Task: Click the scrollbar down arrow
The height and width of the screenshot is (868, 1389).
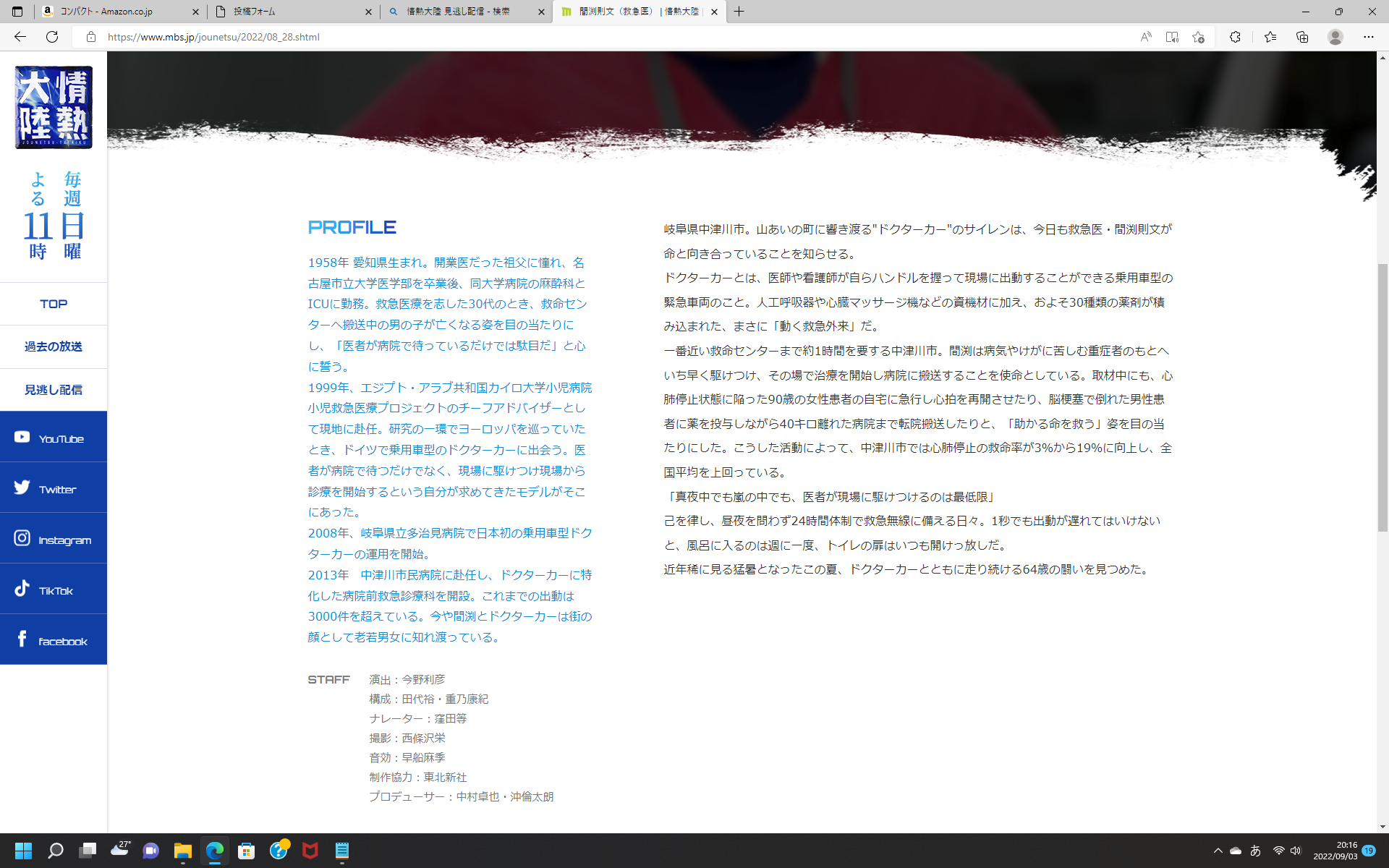Action: 1382,827
